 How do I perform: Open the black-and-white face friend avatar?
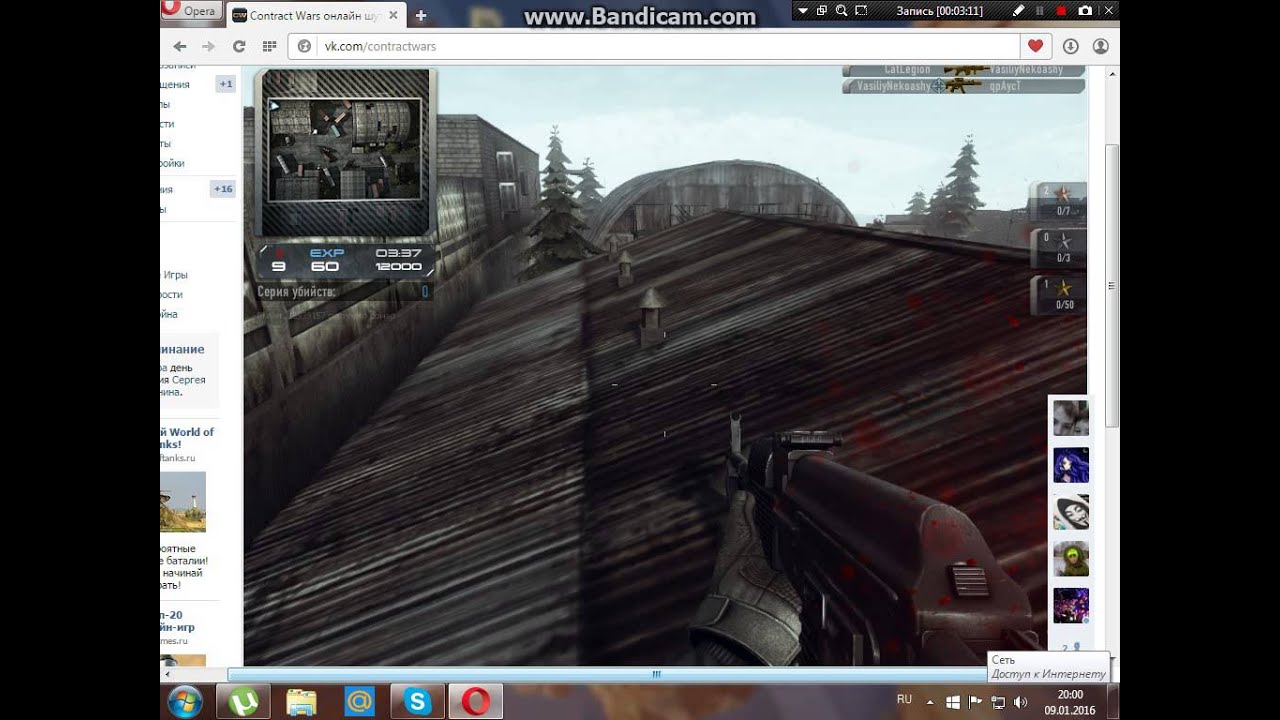[1071, 512]
